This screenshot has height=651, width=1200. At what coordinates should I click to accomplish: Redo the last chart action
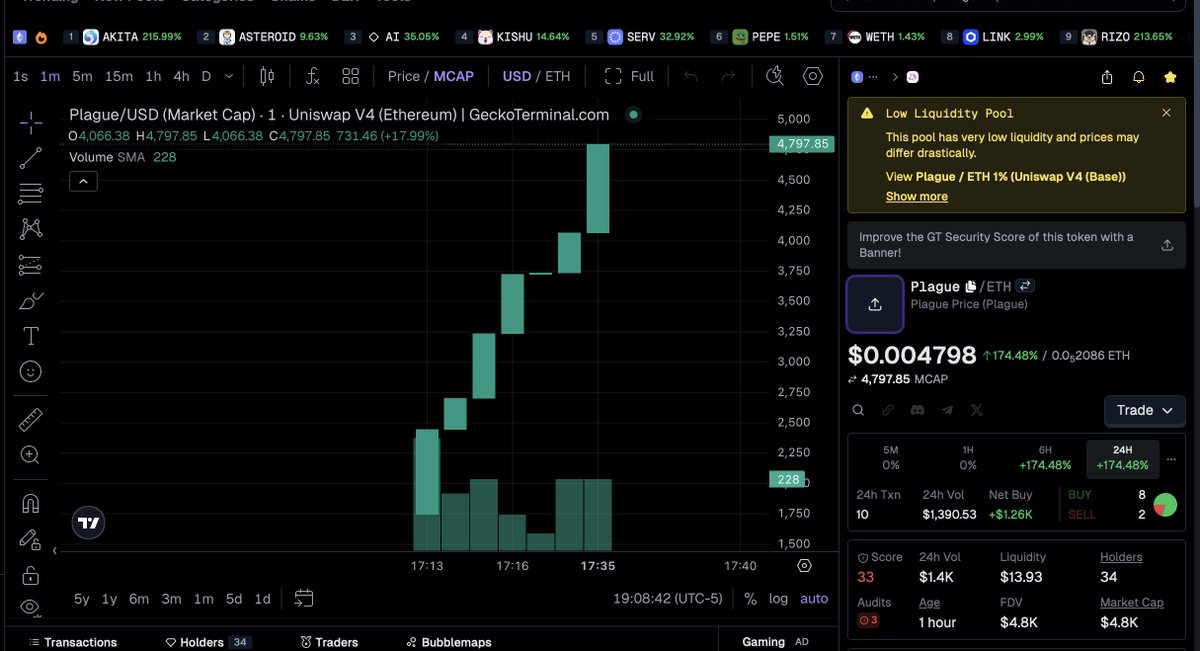(x=729, y=76)
